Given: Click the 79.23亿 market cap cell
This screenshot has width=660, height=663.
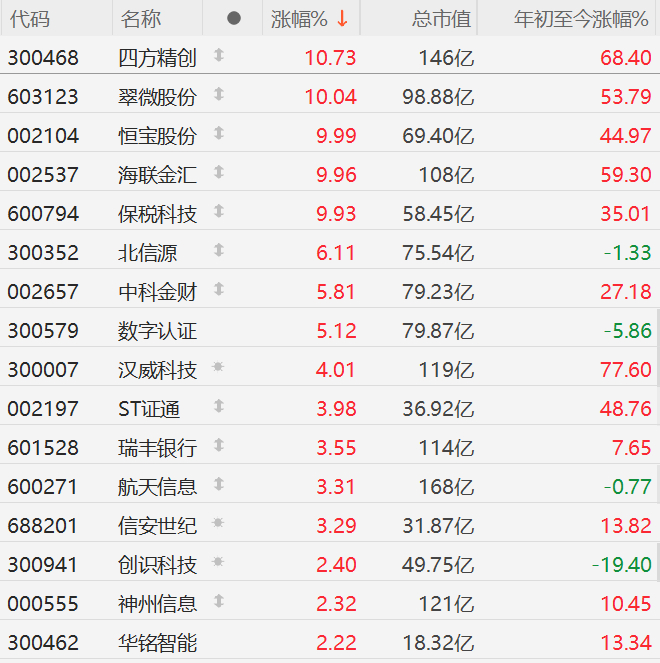Looking at the screenshot, I should (x=438, y=292).
